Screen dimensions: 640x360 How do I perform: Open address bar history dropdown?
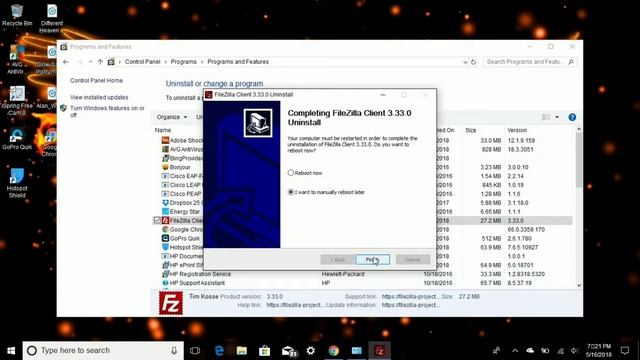465,62
